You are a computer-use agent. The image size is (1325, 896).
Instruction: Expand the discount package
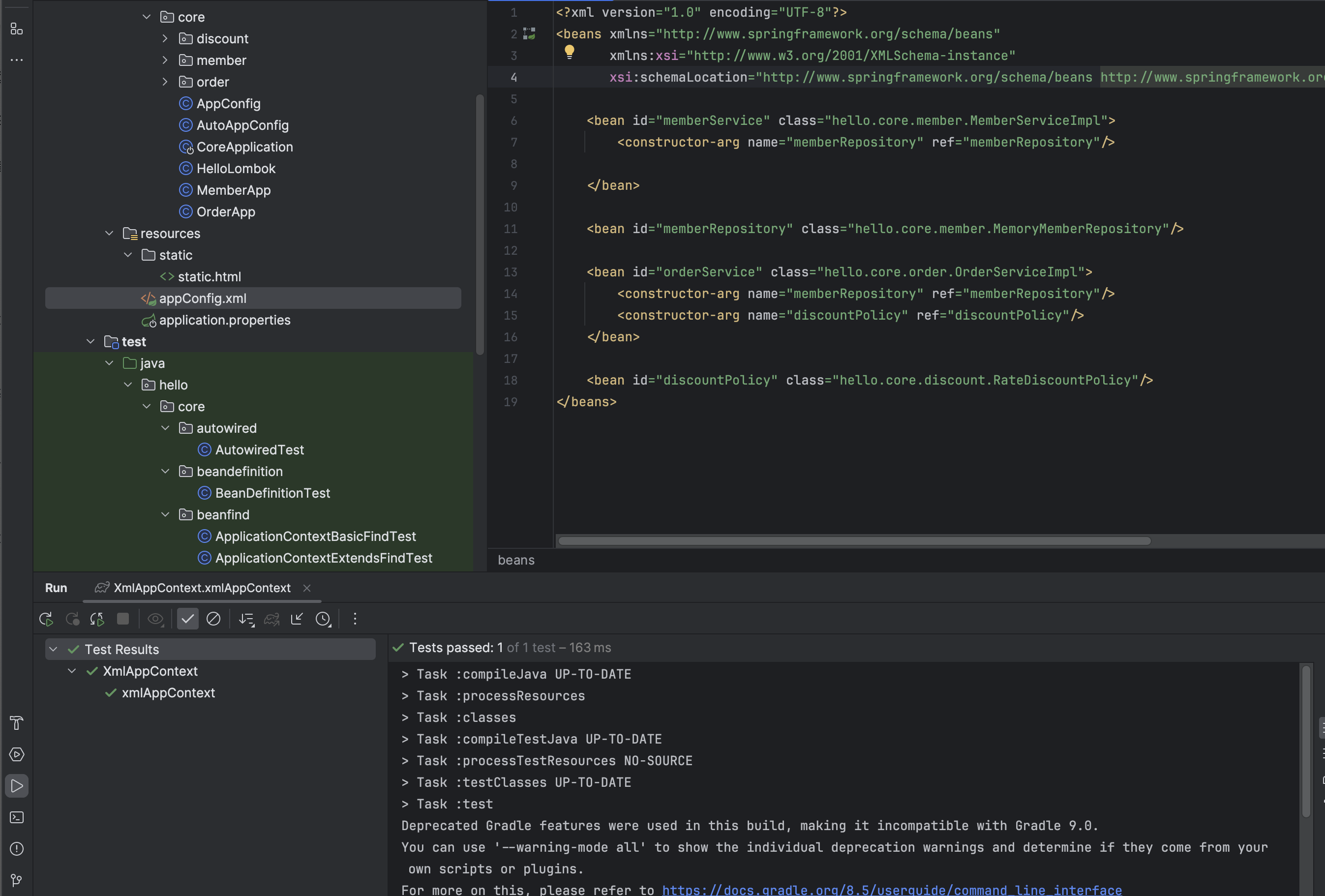(165, 38)
